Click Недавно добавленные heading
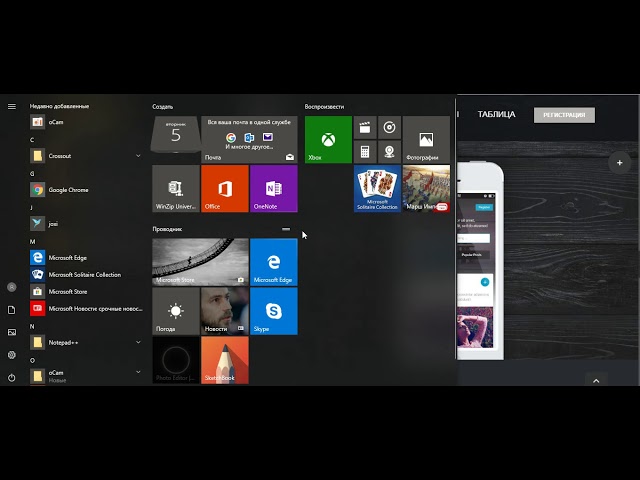Viewport: 640px width, 480px height. click(59, 106)
